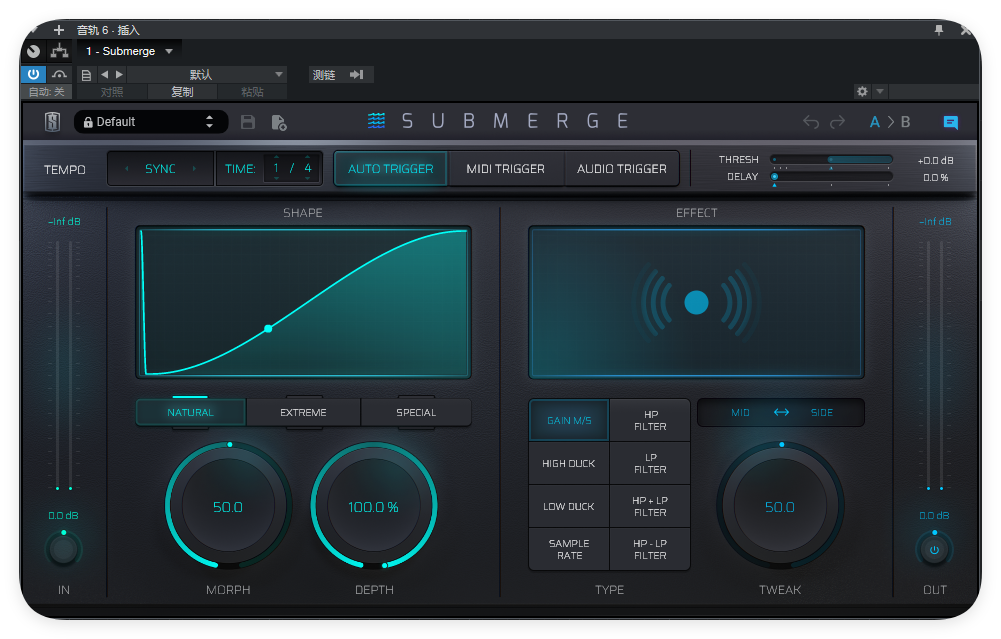Click the OUT 0.0 dB value

934,515
